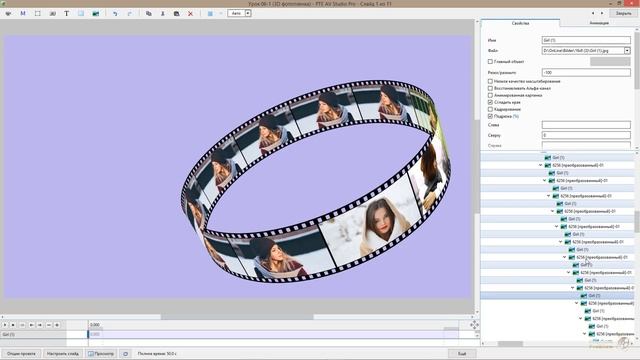Open Опции проекта
Viewport: 640px width, 360px height.
[x=21, y=354]
